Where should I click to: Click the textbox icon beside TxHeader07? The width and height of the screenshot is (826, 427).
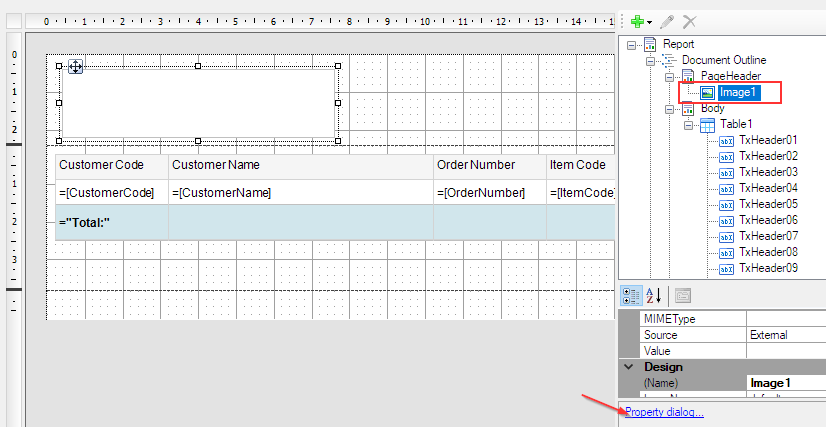(726, 237)
